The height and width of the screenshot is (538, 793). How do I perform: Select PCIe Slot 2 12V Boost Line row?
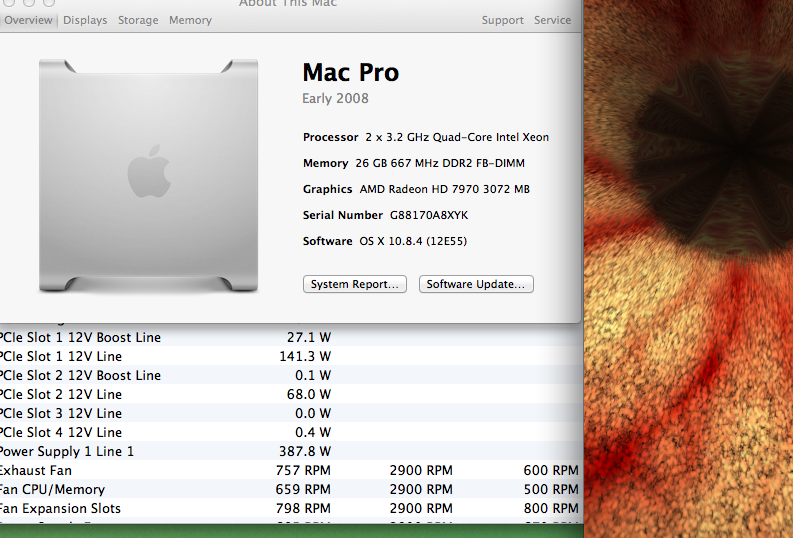(x=291, y=375)
